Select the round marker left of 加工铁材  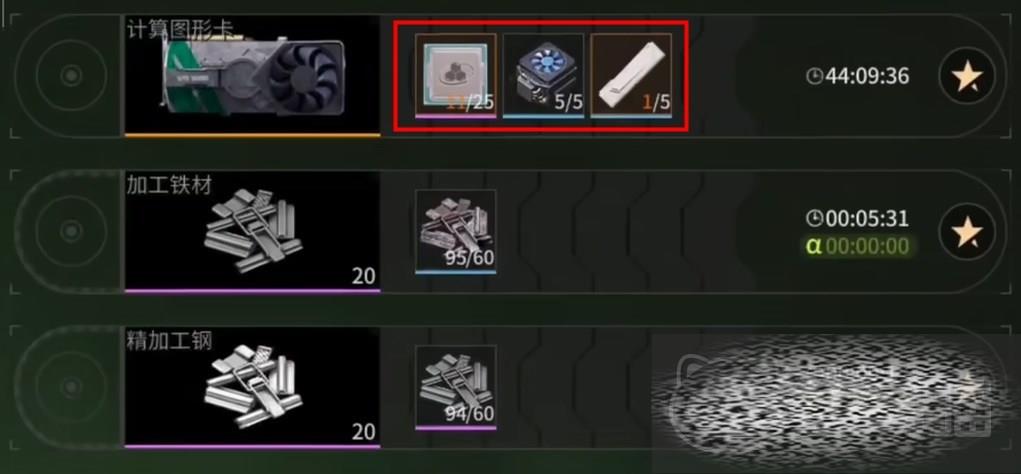click(70, 231)
